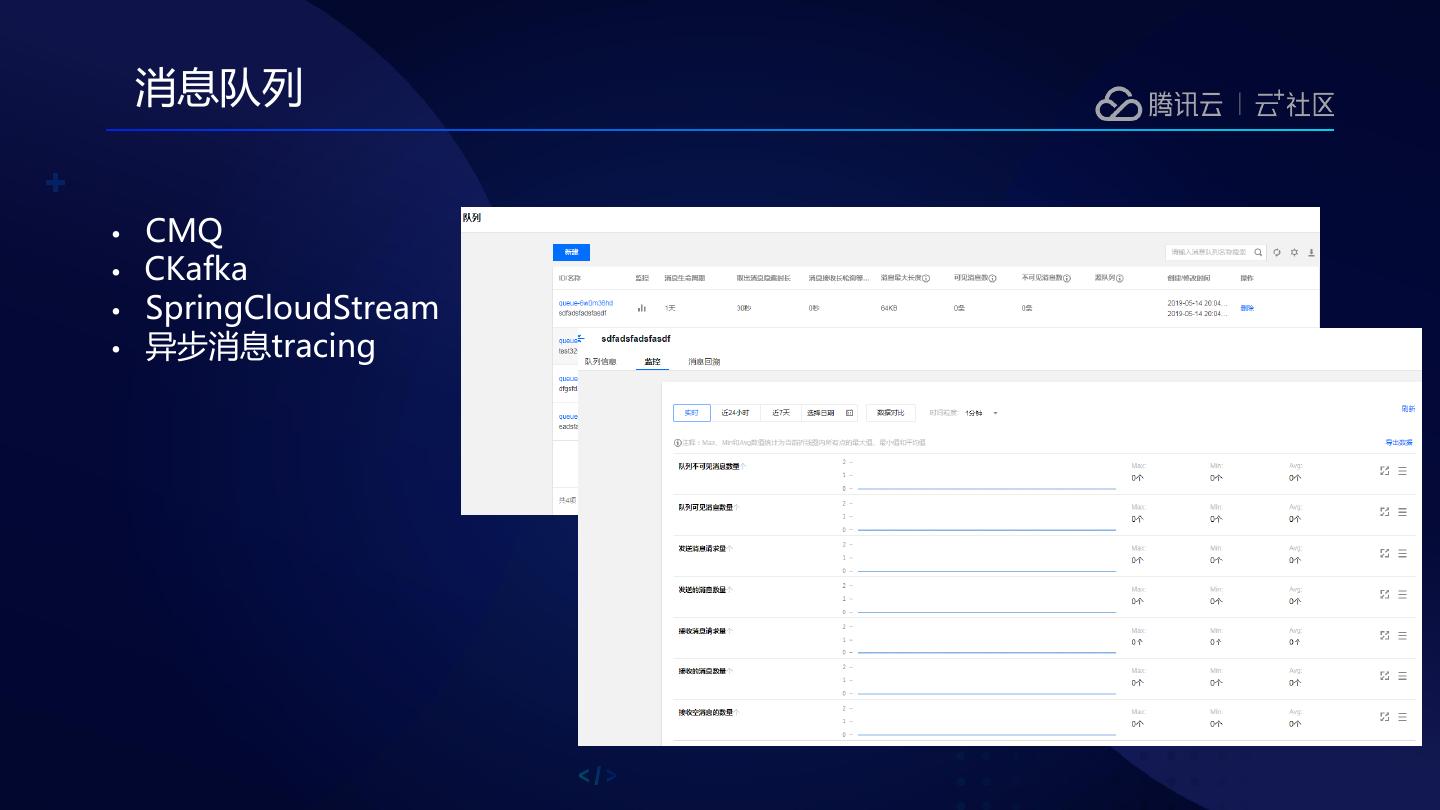Switch to the 消息回溯 tab
This screenshot has height=810, width=1440.
pos(704,361)
